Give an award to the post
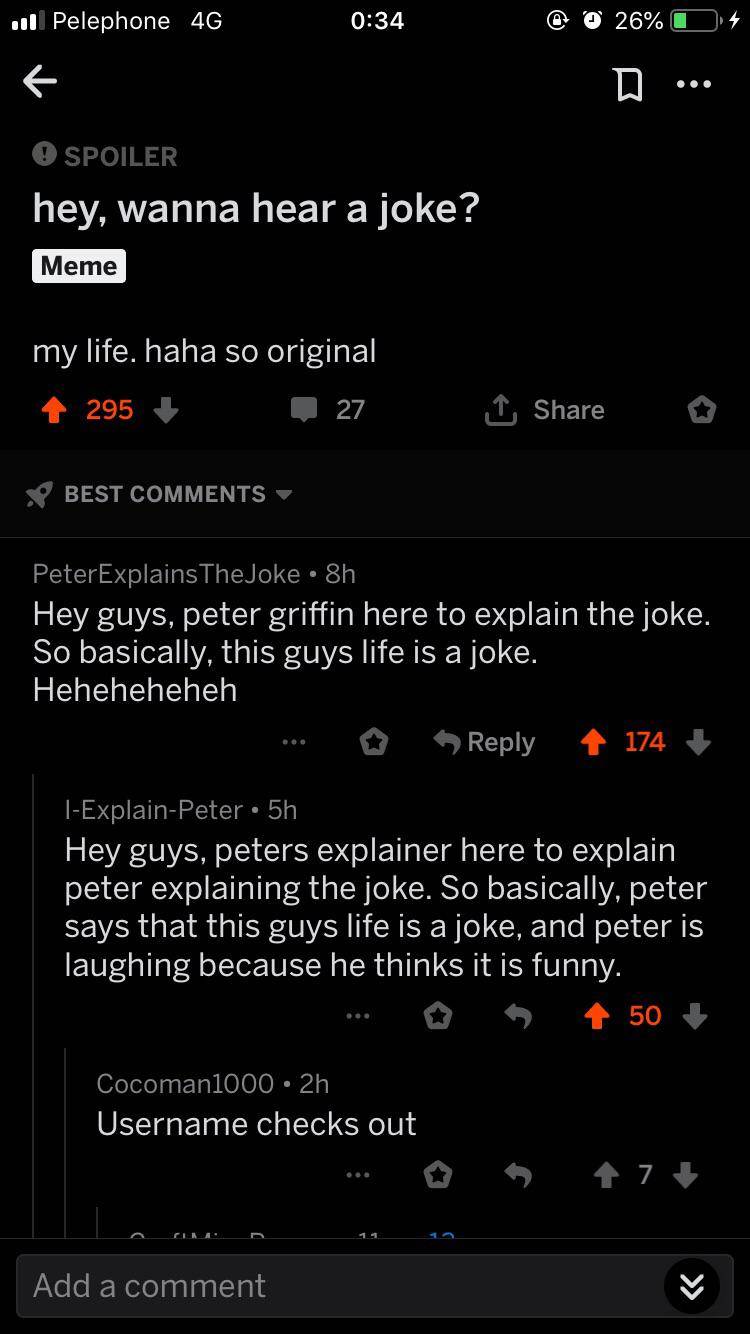The image size is (750, 1334). pyautogui.click(x=702, y=410)
